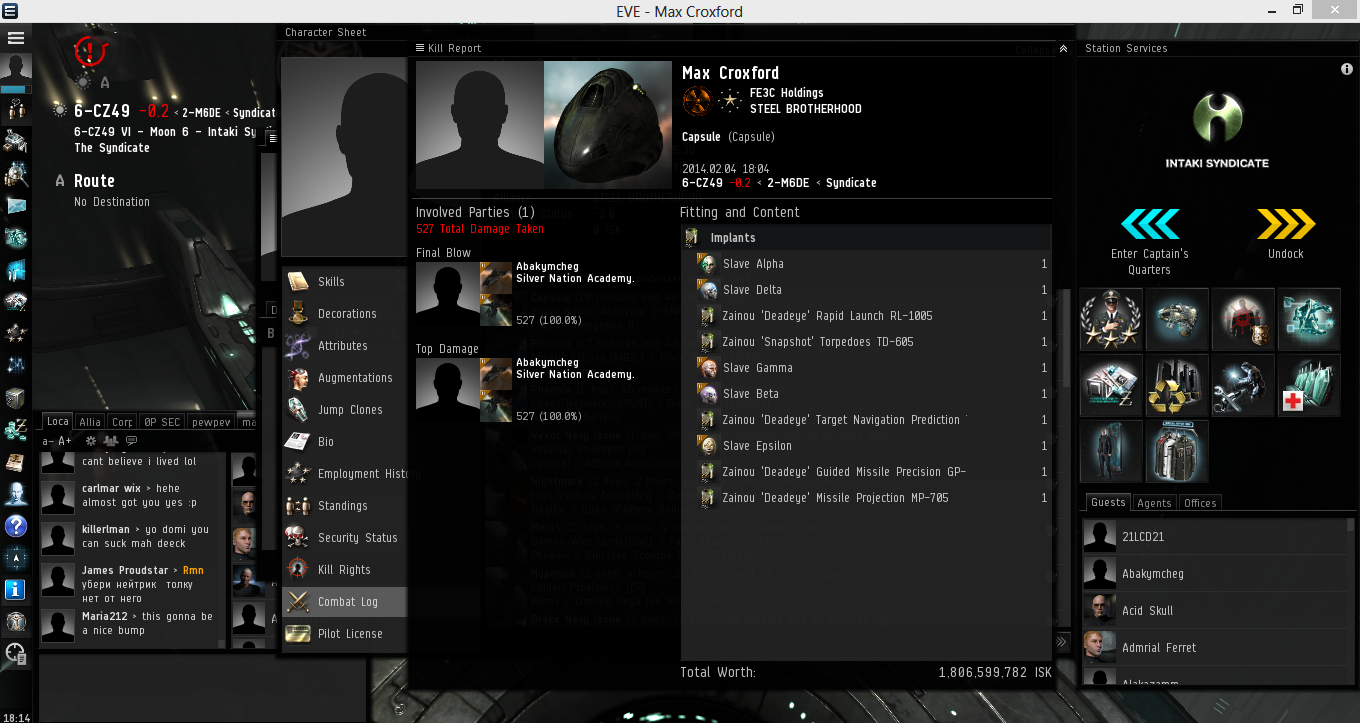Select guest Admrial Ferret in the list
The height and width of the screenshot is (723, 1360).
(x=1214, y=648)
